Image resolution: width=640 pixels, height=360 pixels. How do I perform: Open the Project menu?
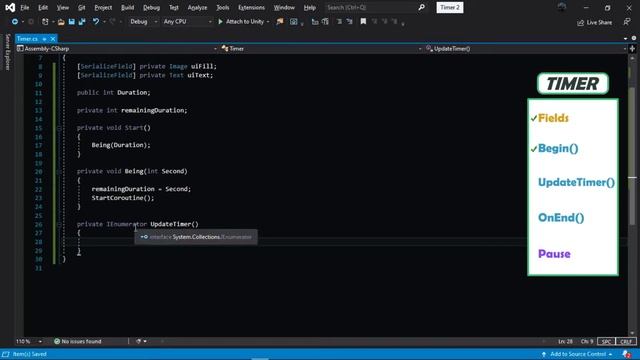[x=103, y=7]
